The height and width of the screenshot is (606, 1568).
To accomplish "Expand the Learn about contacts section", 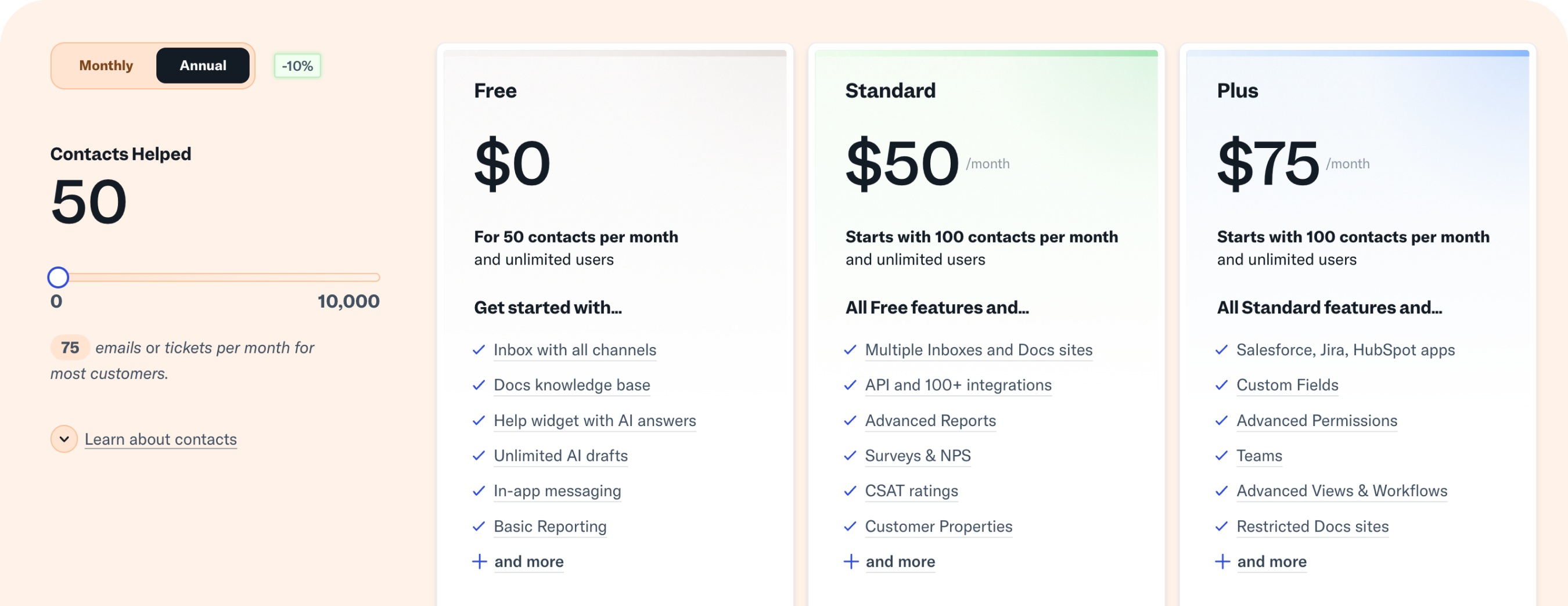I will pos(160,439).
